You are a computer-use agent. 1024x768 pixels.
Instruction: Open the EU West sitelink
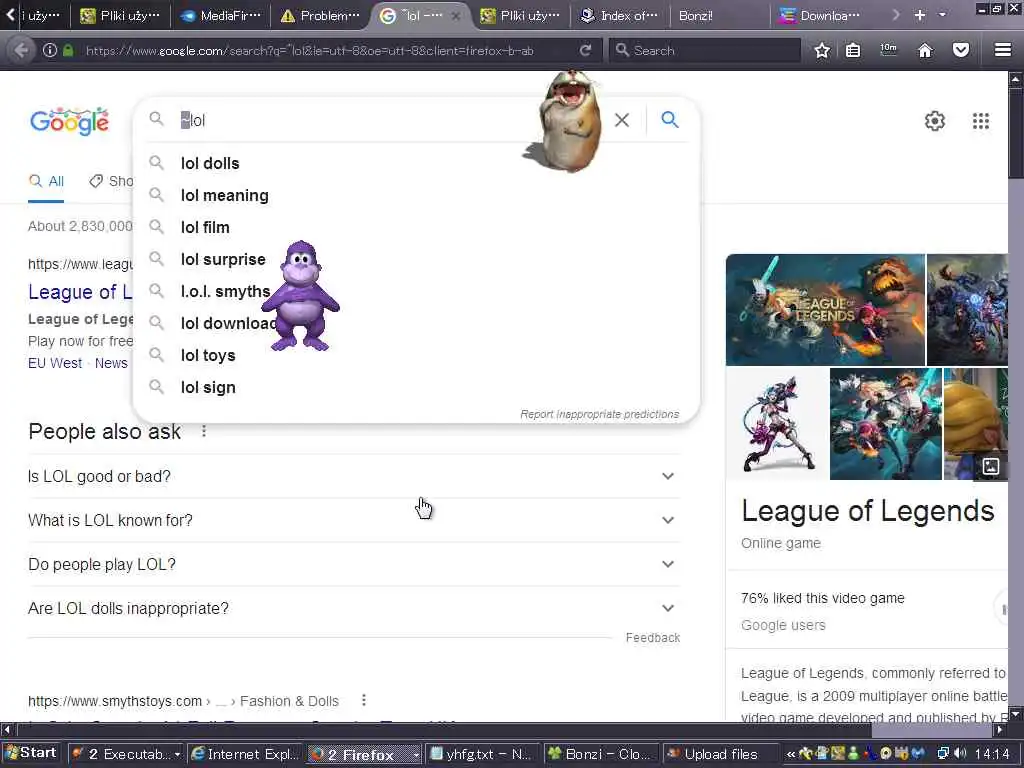[55, 363]
